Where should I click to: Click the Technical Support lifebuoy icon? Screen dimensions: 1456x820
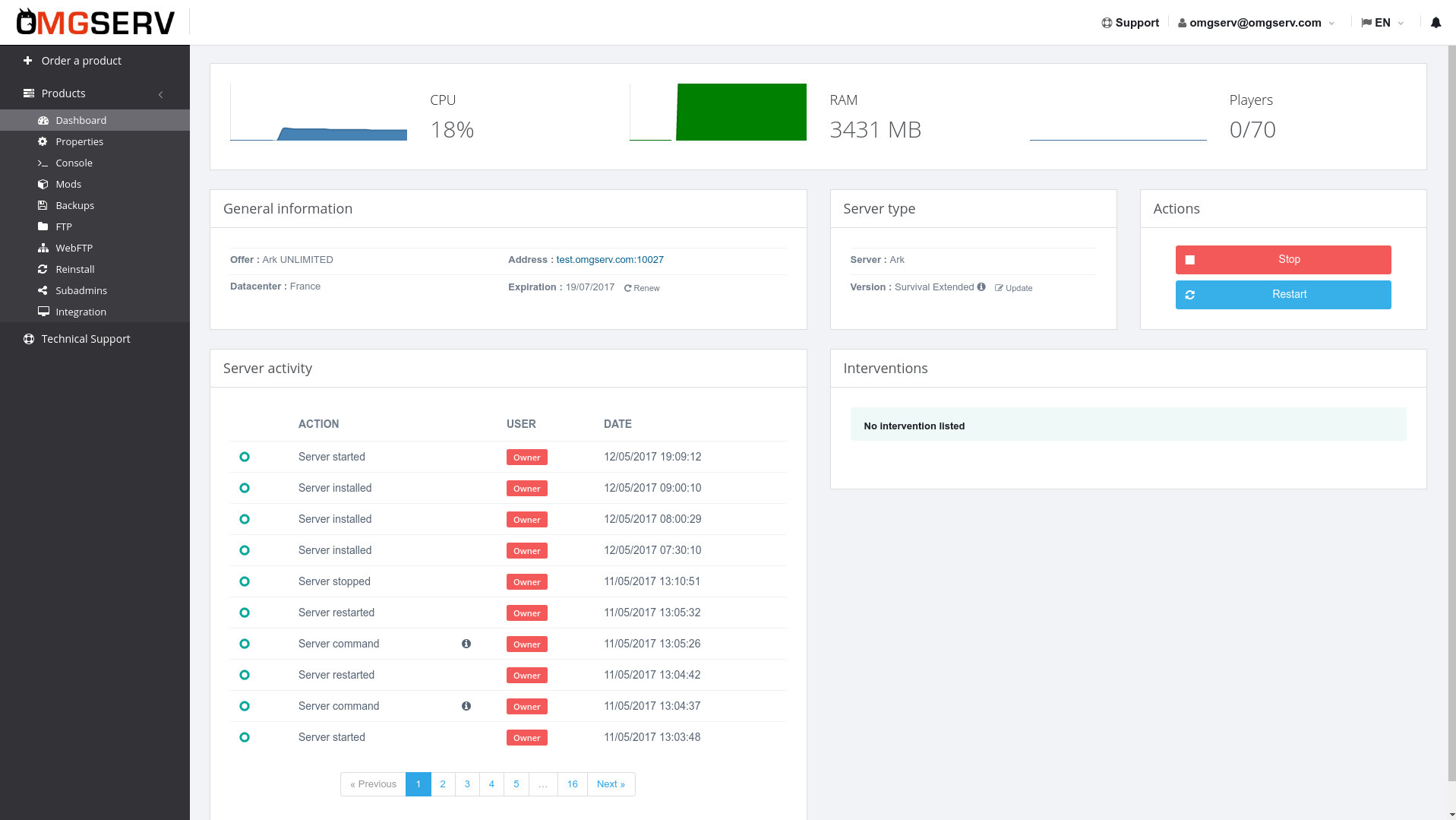tap(29, 339)
